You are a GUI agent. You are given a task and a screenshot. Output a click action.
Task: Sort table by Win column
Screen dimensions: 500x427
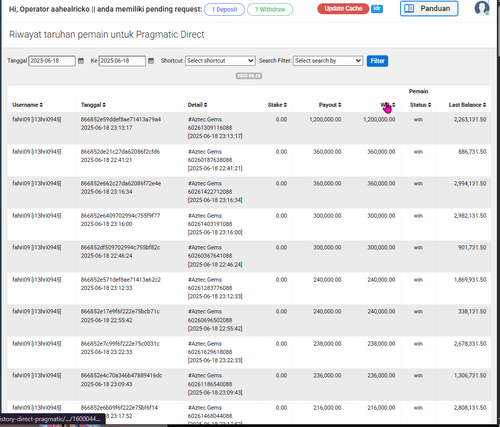point(388,105)
